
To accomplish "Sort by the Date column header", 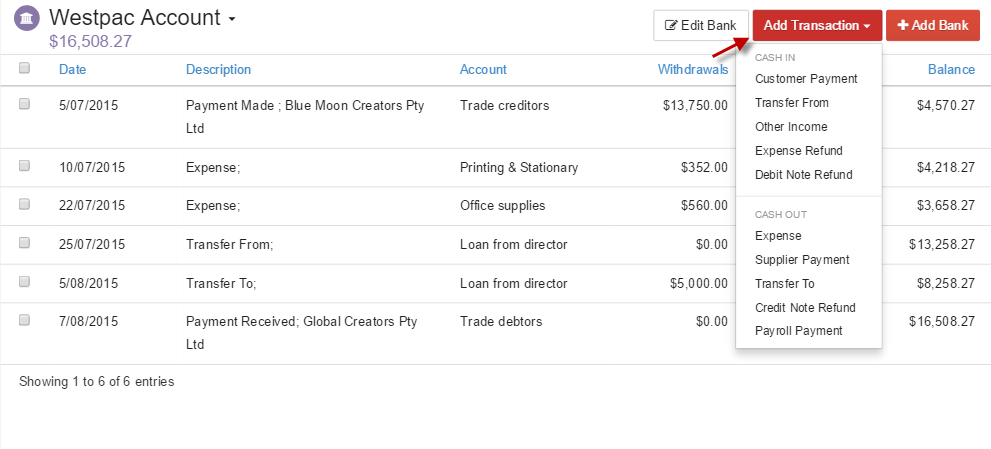I will click(73, 70).
